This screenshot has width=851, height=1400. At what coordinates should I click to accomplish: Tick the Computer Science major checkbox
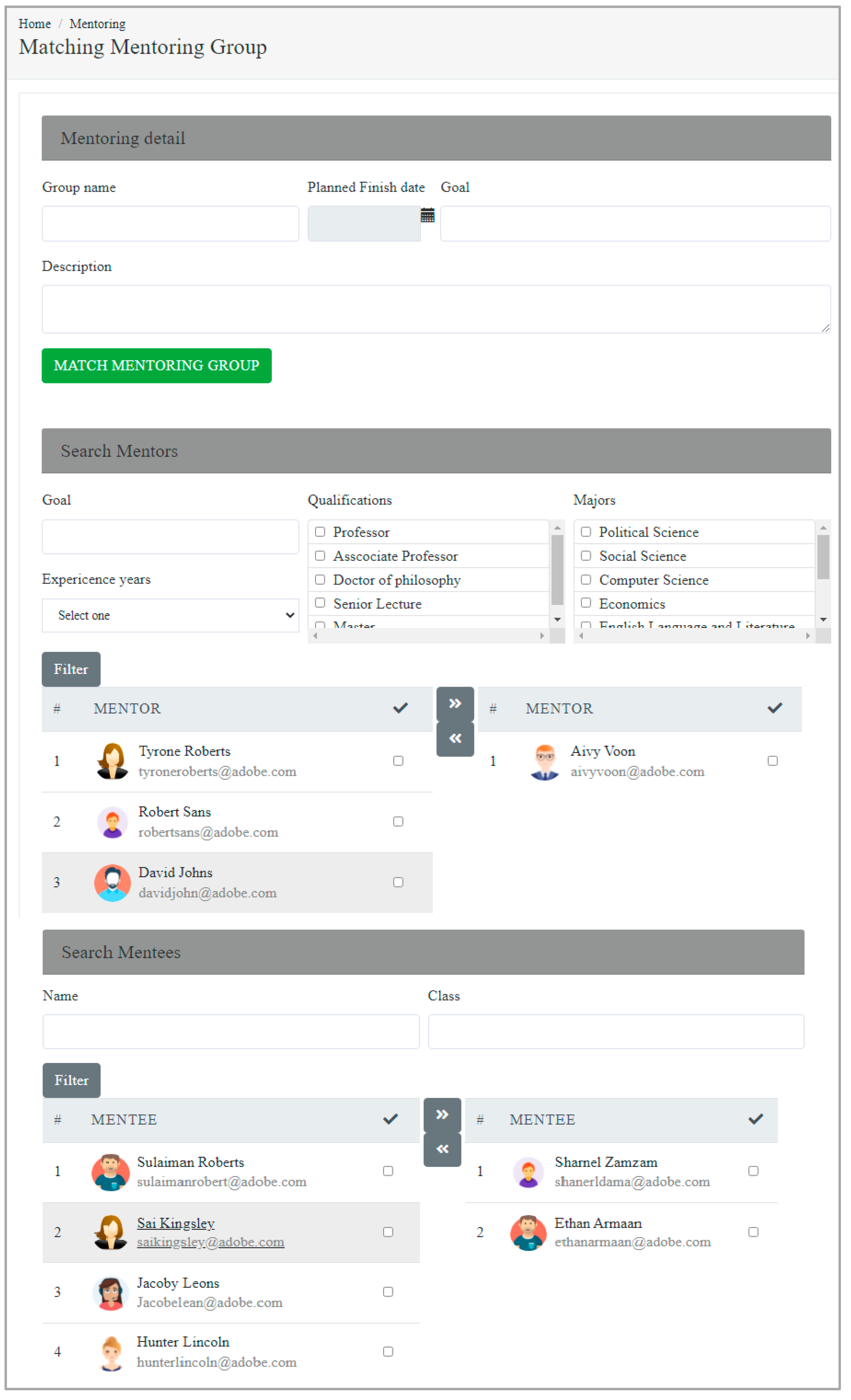point(586,580)
